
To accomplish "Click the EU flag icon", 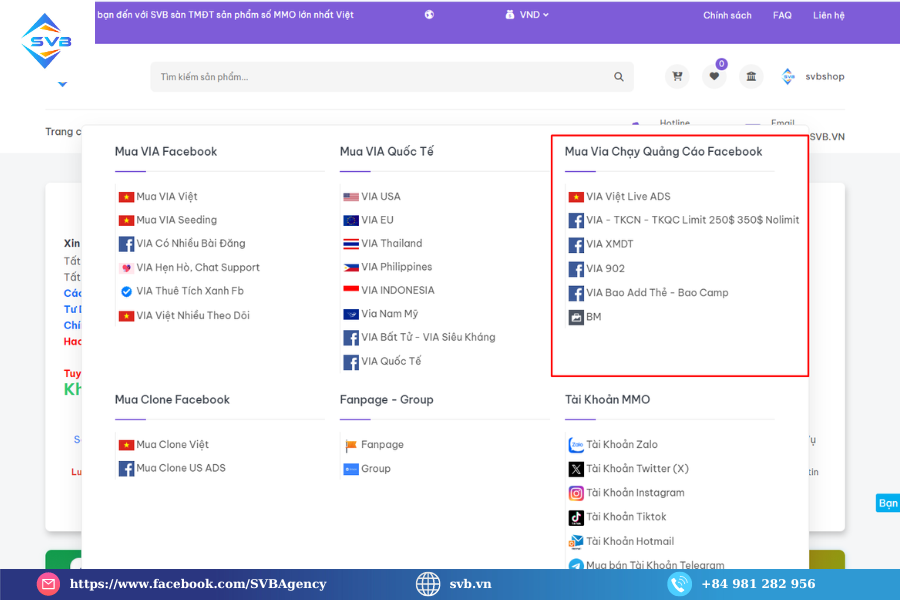I will [351, 220].
